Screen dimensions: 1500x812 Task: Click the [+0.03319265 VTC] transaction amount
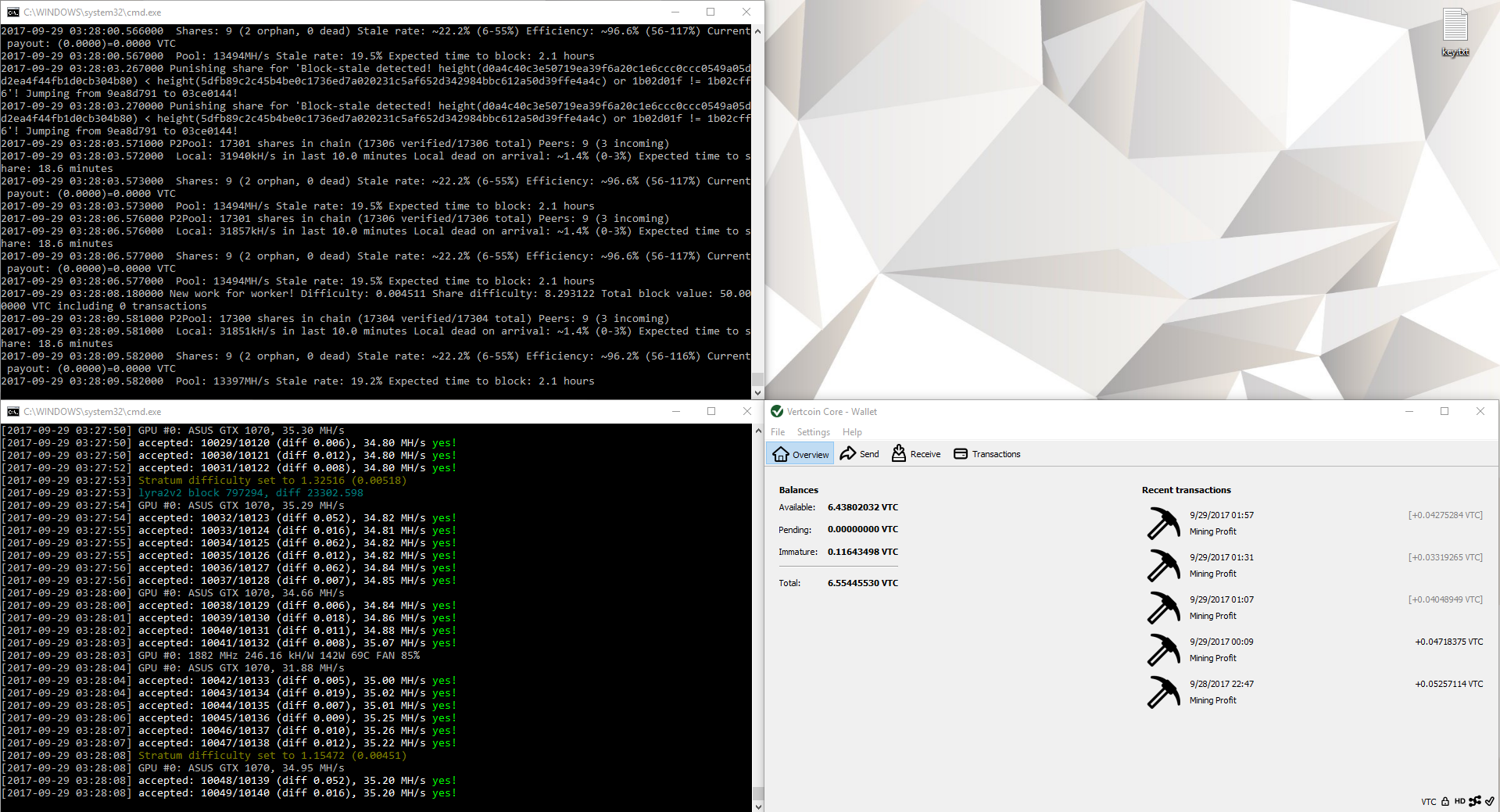pos(1445,557)
